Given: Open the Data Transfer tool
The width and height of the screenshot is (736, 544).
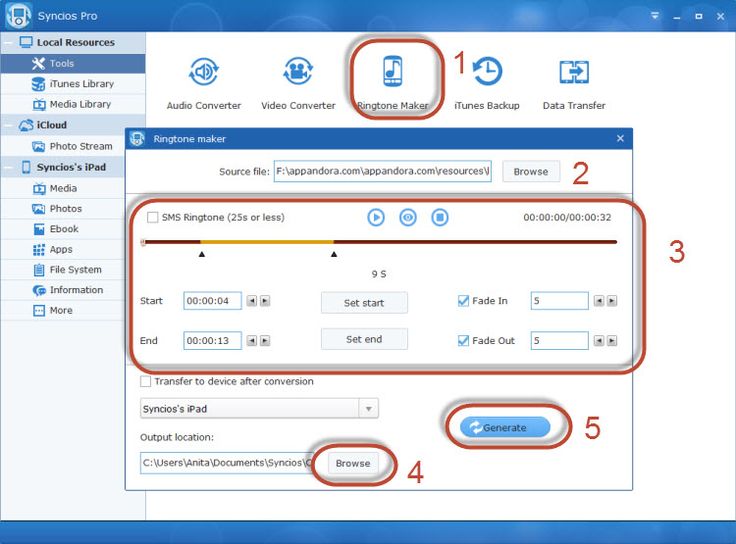Looking at the screenshot, I should (x=574, y=82).
